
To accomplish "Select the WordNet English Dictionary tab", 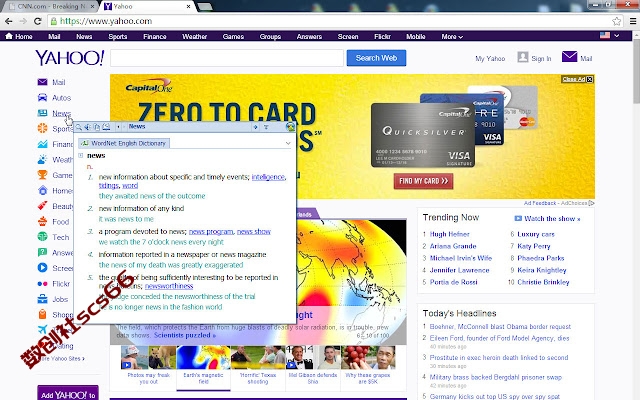I will click(x=124, y=143).
